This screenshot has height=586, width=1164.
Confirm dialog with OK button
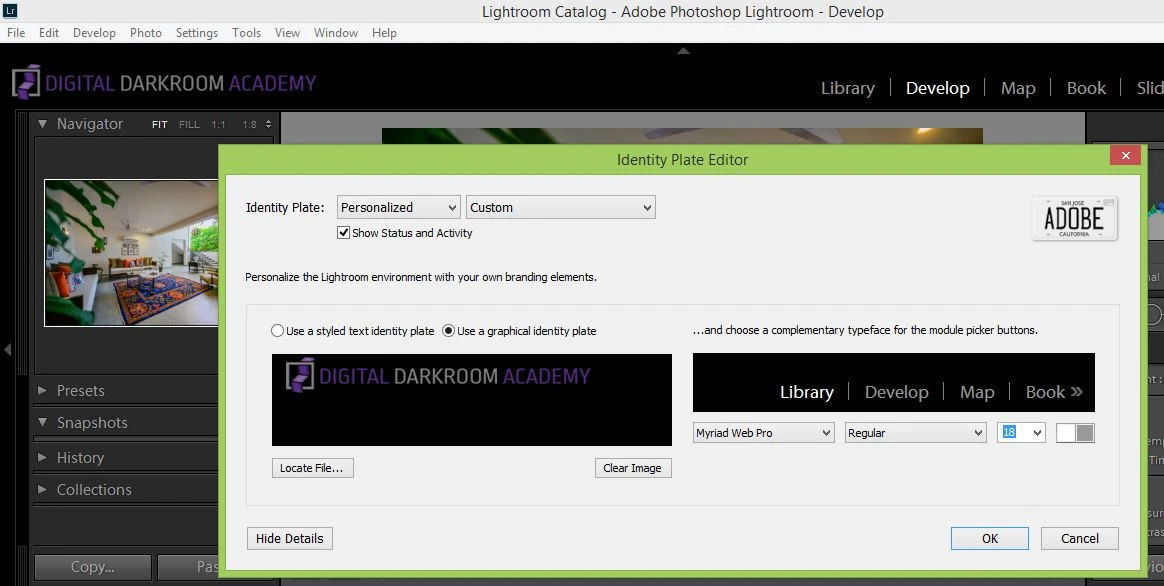click(990, 538)
